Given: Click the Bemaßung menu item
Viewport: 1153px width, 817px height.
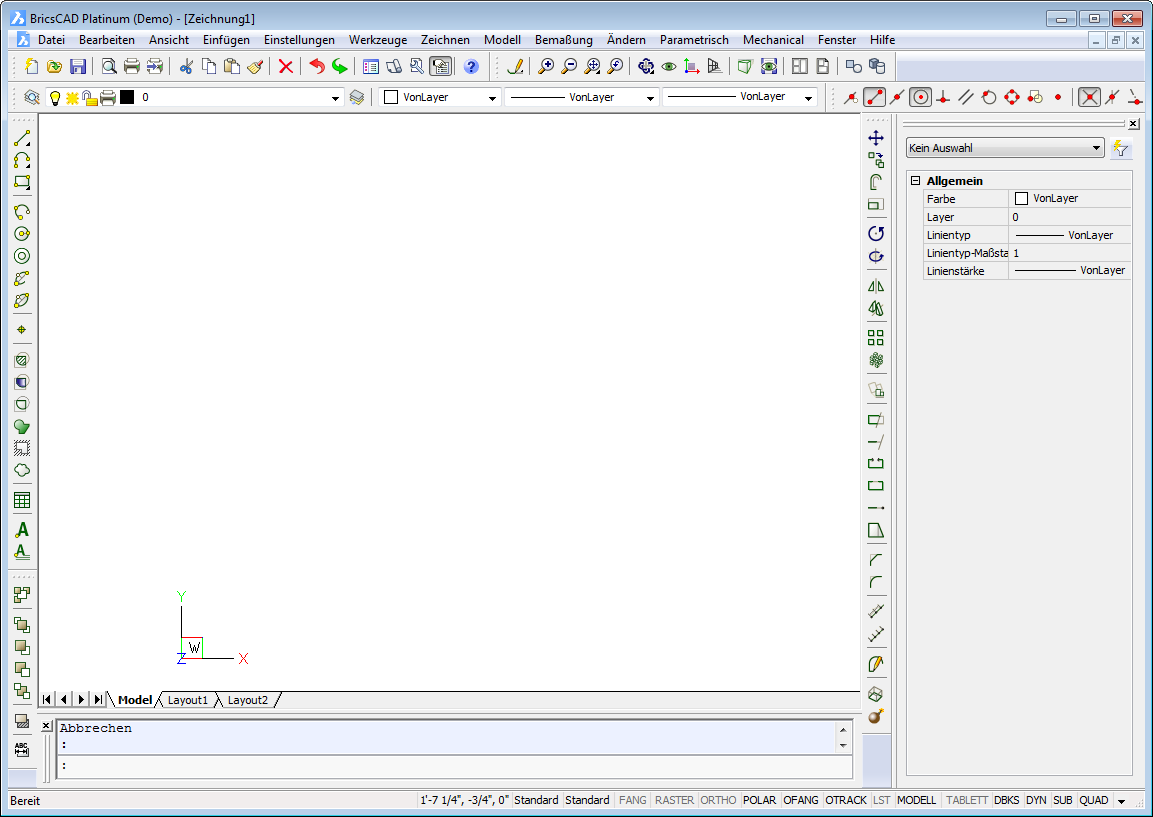Looking at the screenshot, I should tap(563, 40).
